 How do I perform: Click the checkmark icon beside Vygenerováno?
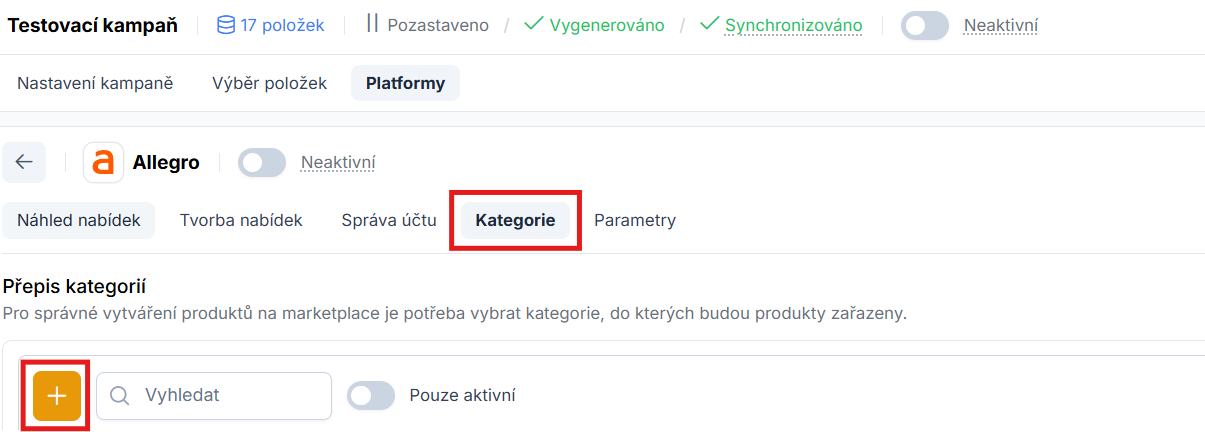pyautogui.click(x=533, y=25)
